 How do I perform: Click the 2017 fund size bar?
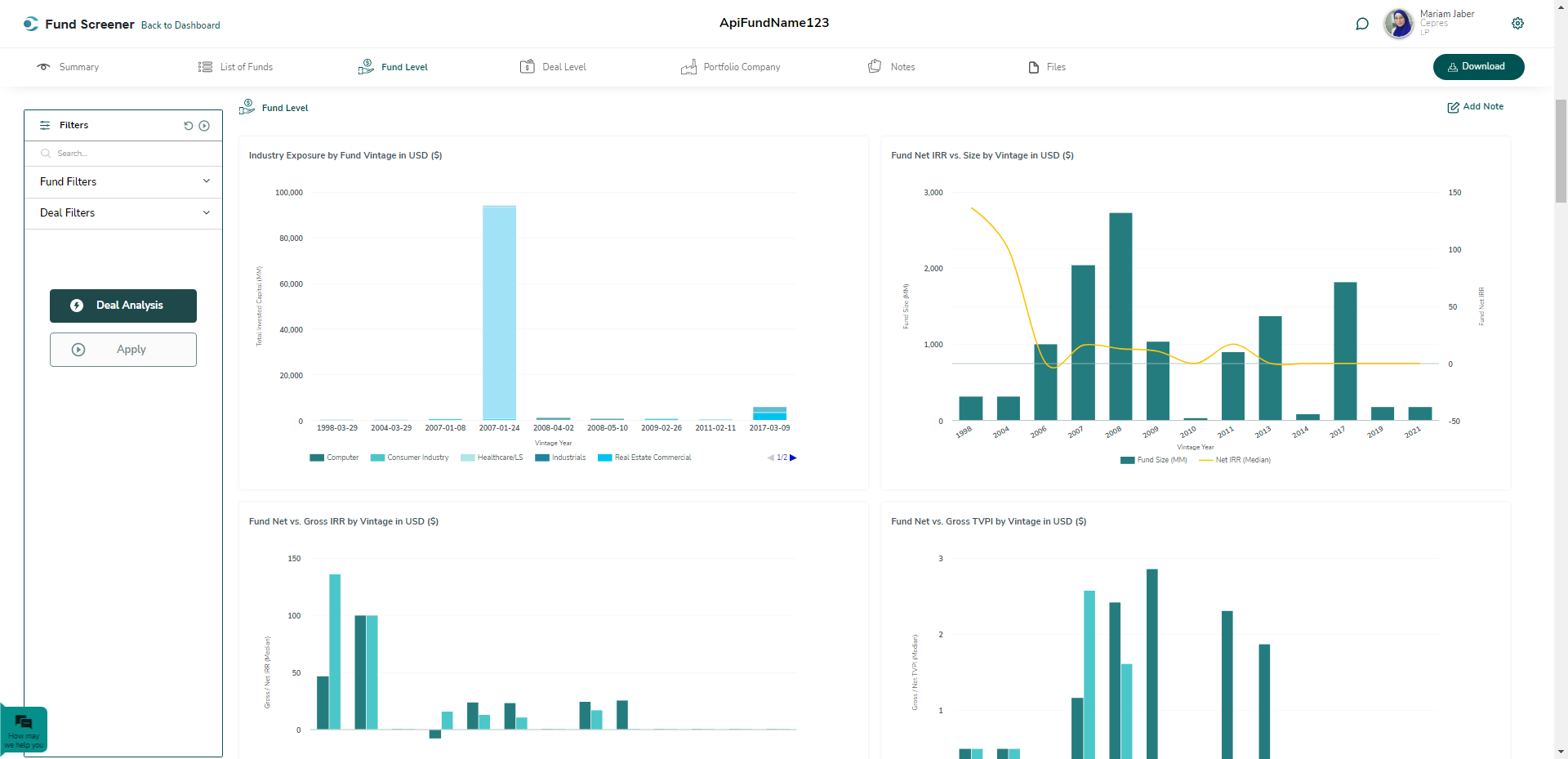(1345, 351)
